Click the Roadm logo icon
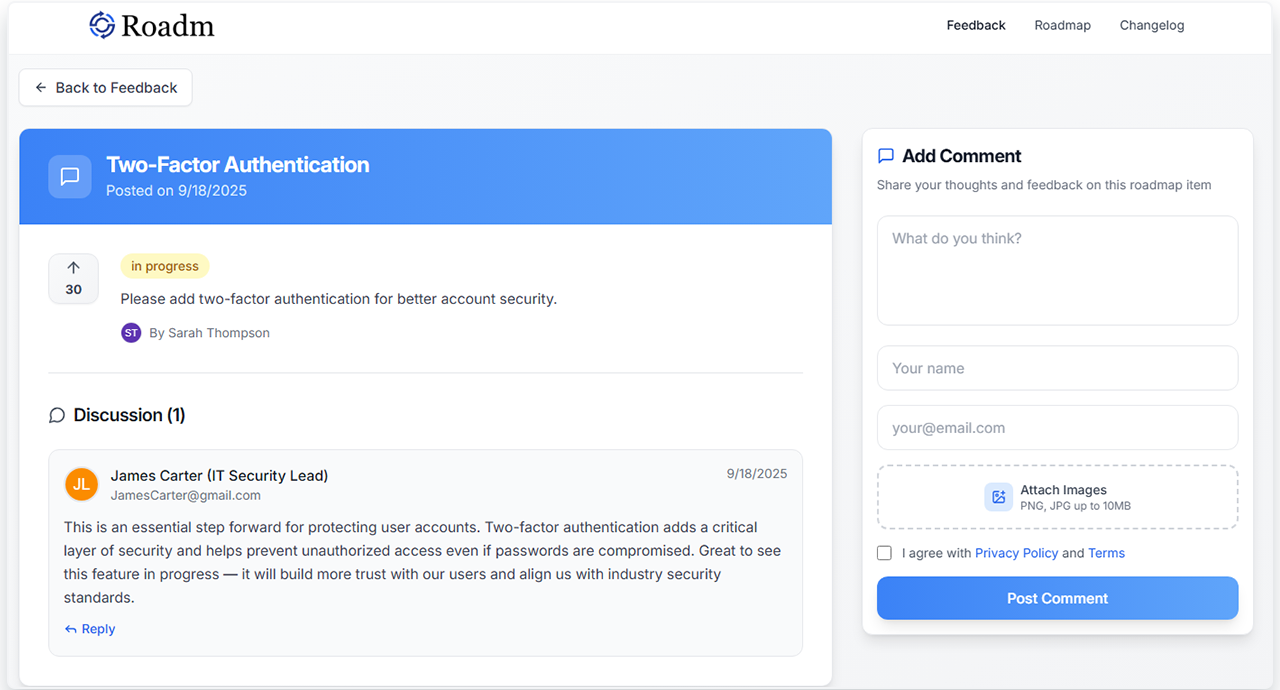This screenshot has height=690, width=1280. pos(100,25)
